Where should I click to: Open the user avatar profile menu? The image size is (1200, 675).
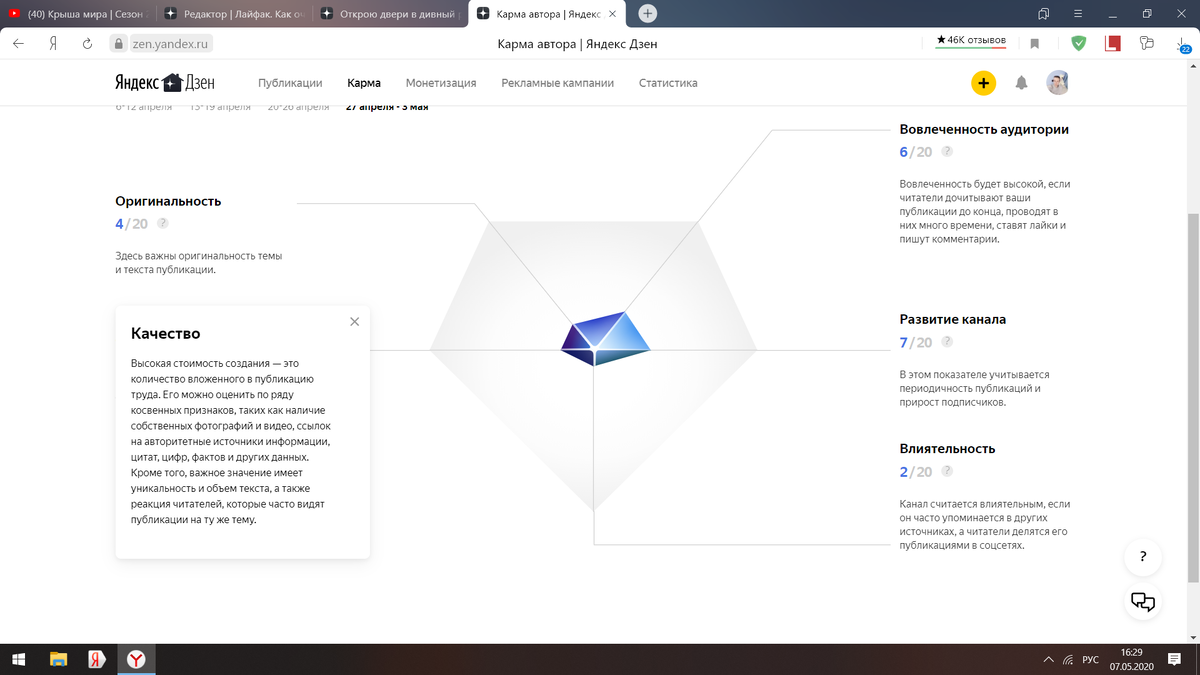[1058, 83]
